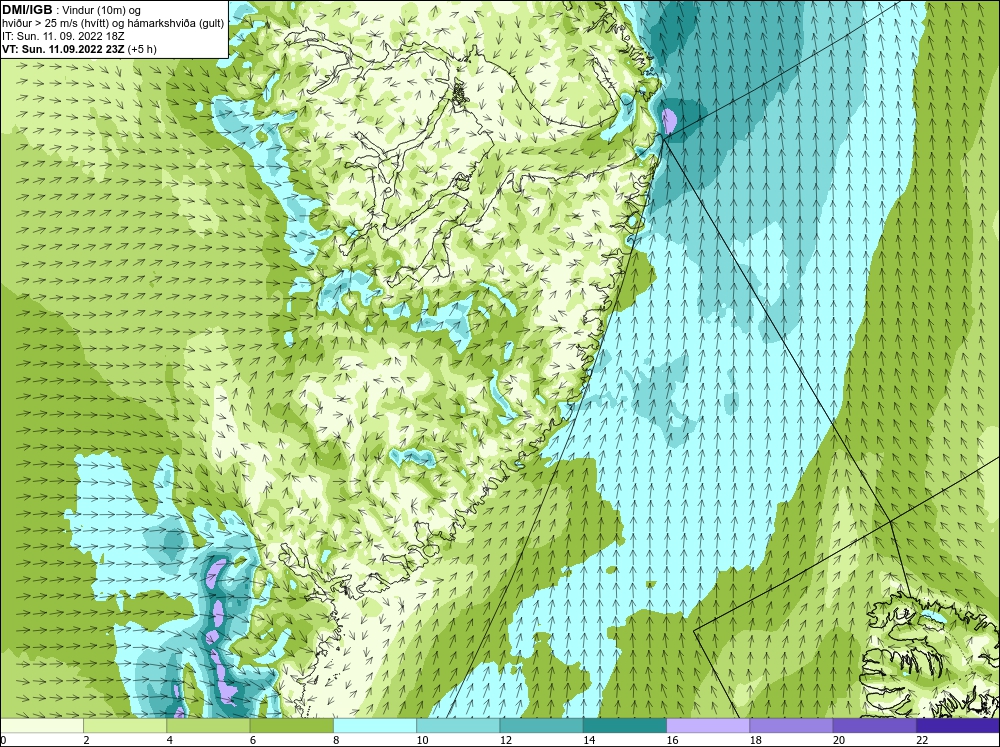Click the legend scale number 22
Image resolution: width=1000 pixels, height=747 pixels.
point(922,740)
